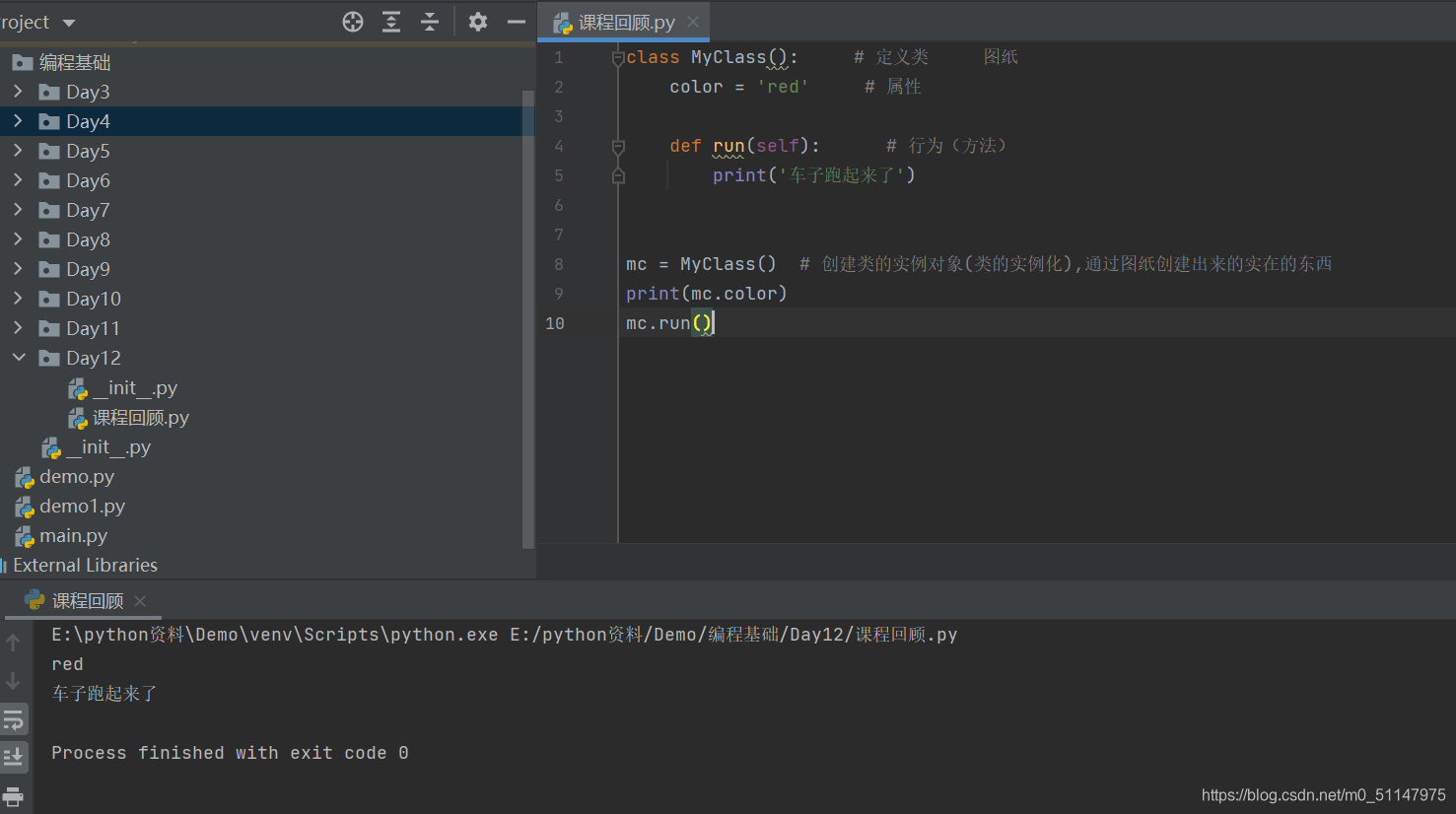Expand the Day8 folder
The width and height of the screenshot is (1456, 814).
18,238
